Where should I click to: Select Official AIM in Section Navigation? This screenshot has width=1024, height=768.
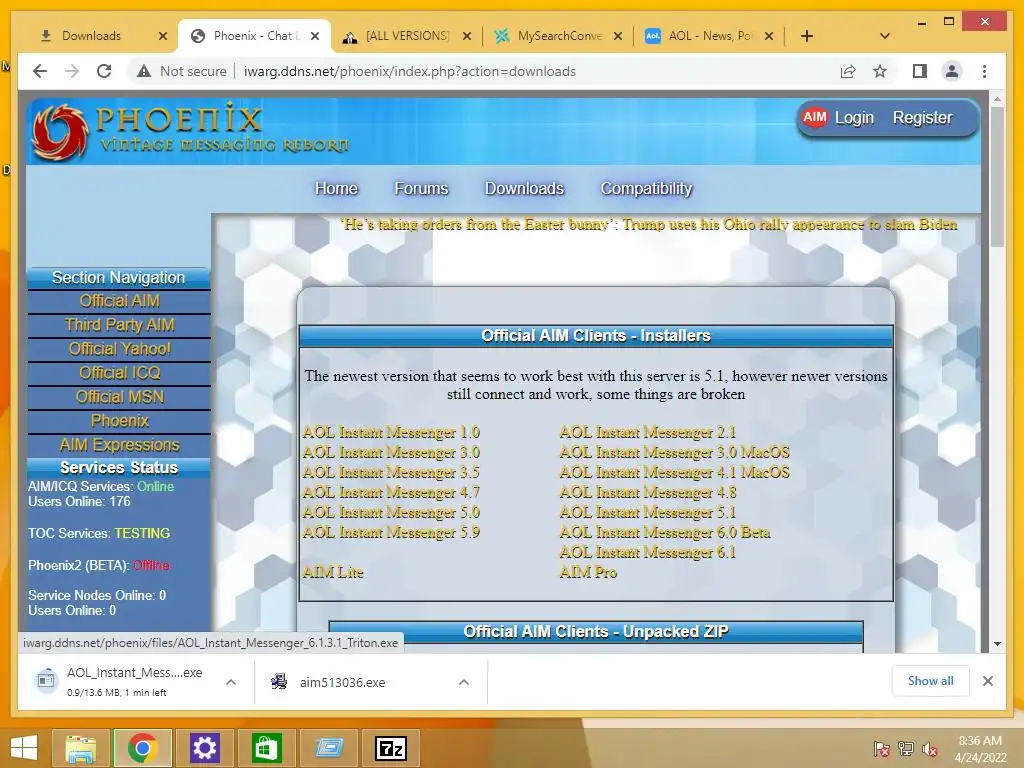120,301
